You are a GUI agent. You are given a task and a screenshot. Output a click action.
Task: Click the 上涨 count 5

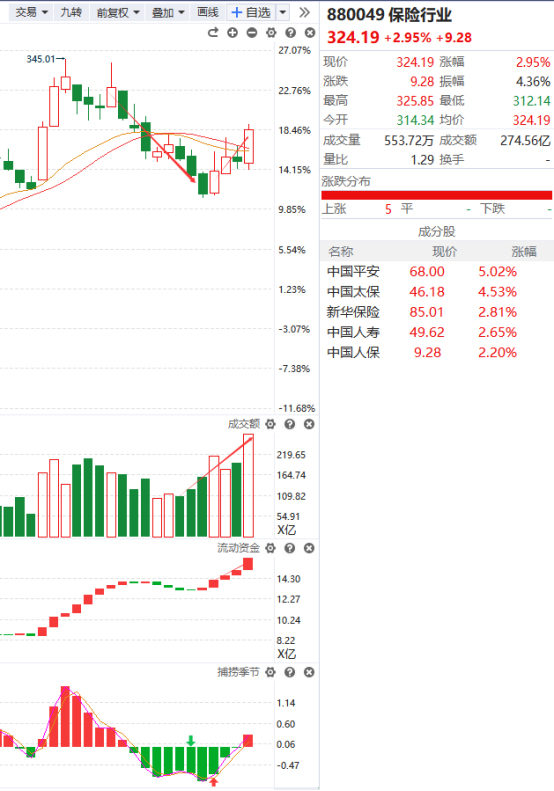coord(388,209)
